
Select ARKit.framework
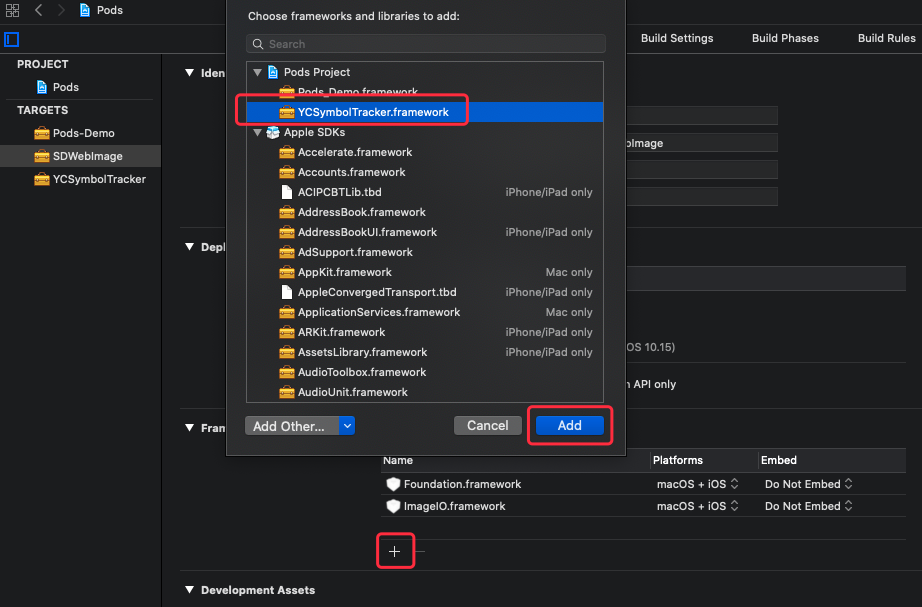click(425, 332)
